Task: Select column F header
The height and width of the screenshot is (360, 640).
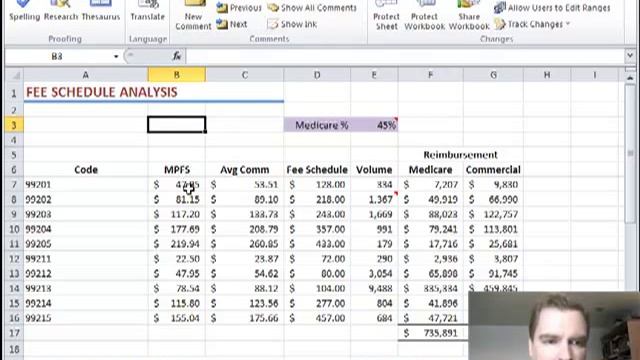Action: pyautogui.click(x=430, y=75)
